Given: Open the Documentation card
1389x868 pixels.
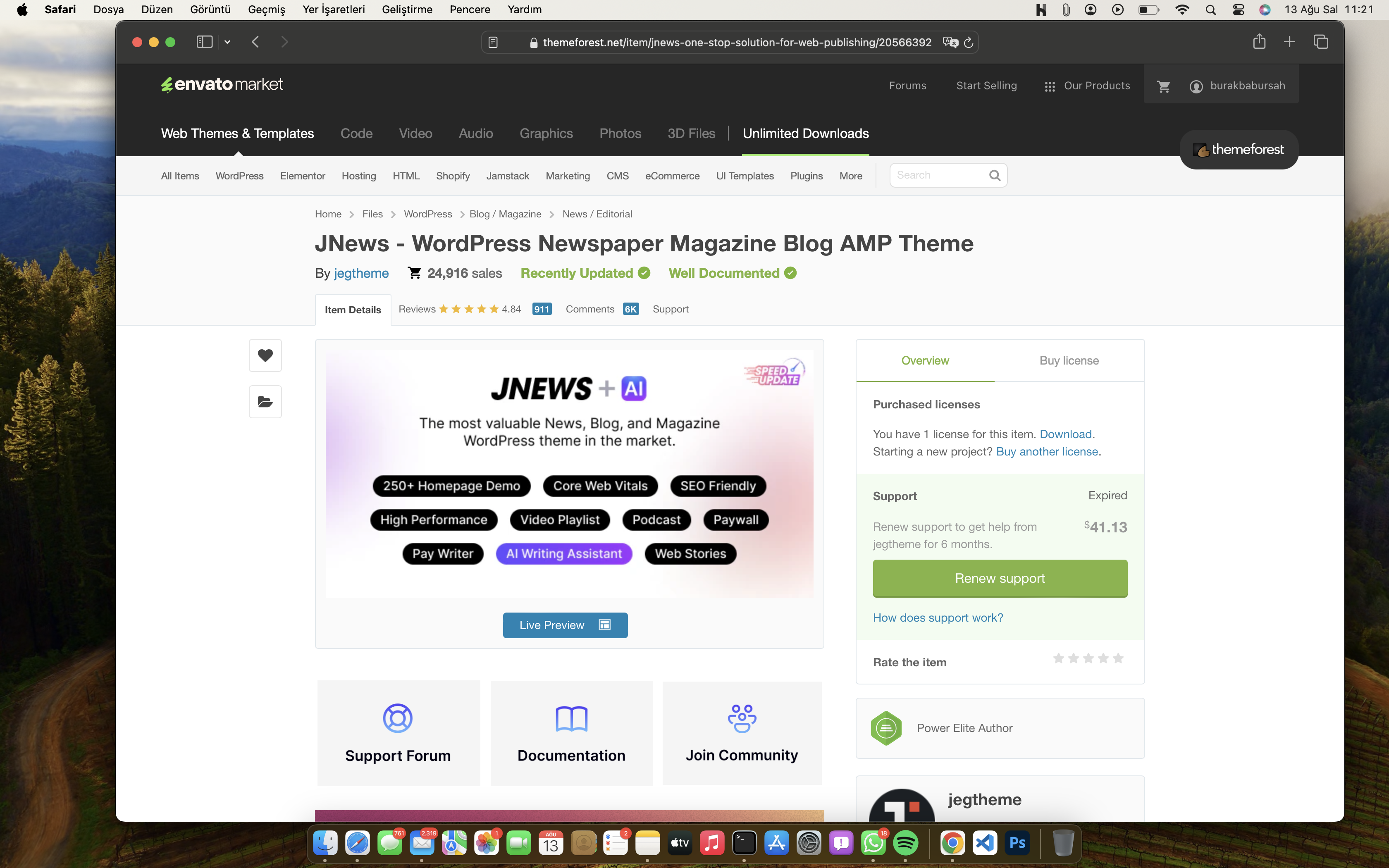Looking at the screenshot, I should click(x=572, y=733).
